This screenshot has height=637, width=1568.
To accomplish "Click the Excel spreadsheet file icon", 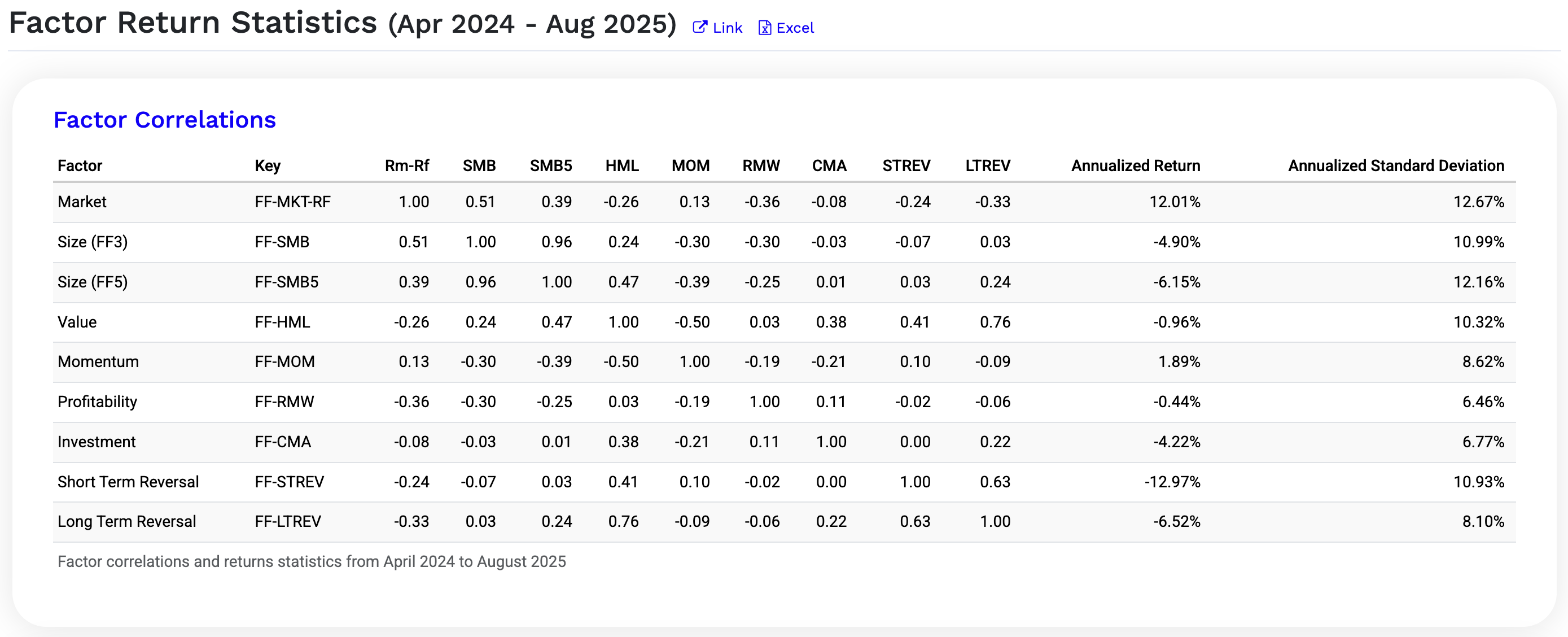I will [764, 28].
